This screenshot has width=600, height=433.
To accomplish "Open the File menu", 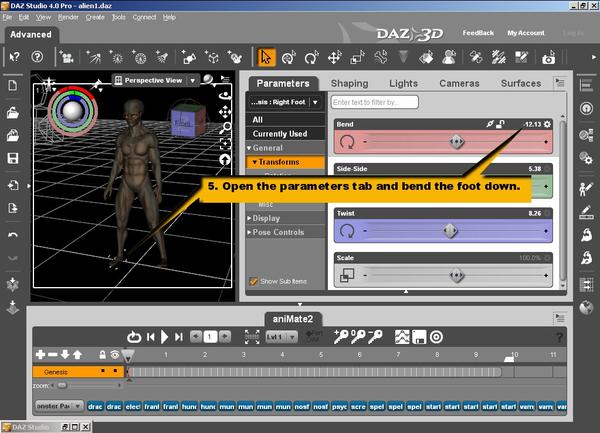I will (x=7, y=17).
